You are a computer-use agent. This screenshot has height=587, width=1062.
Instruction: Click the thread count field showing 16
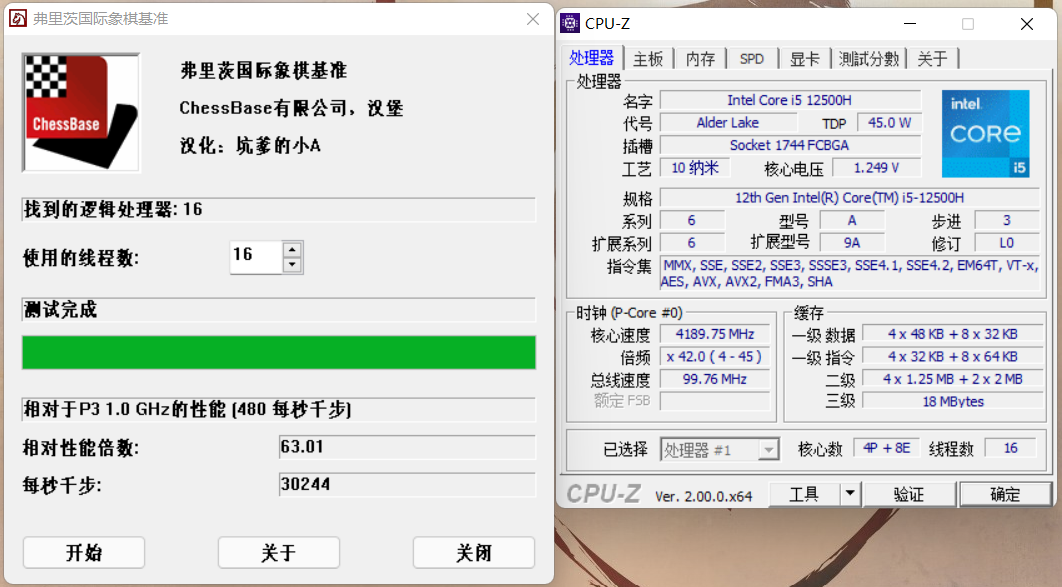click(x=256, y=257)
